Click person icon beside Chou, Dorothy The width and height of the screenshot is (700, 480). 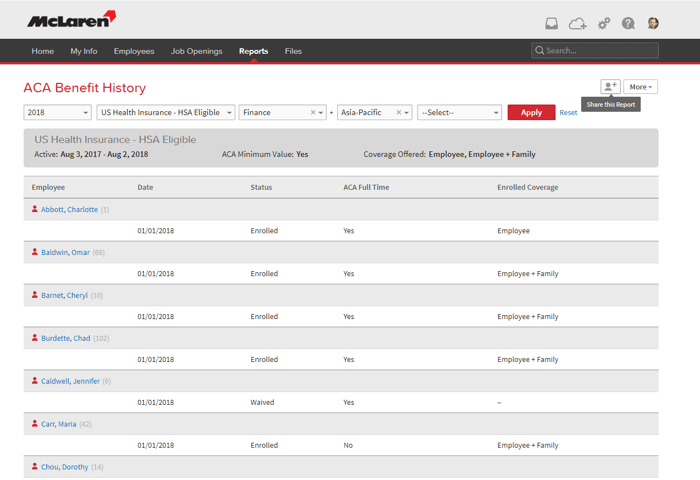point(34,466)
